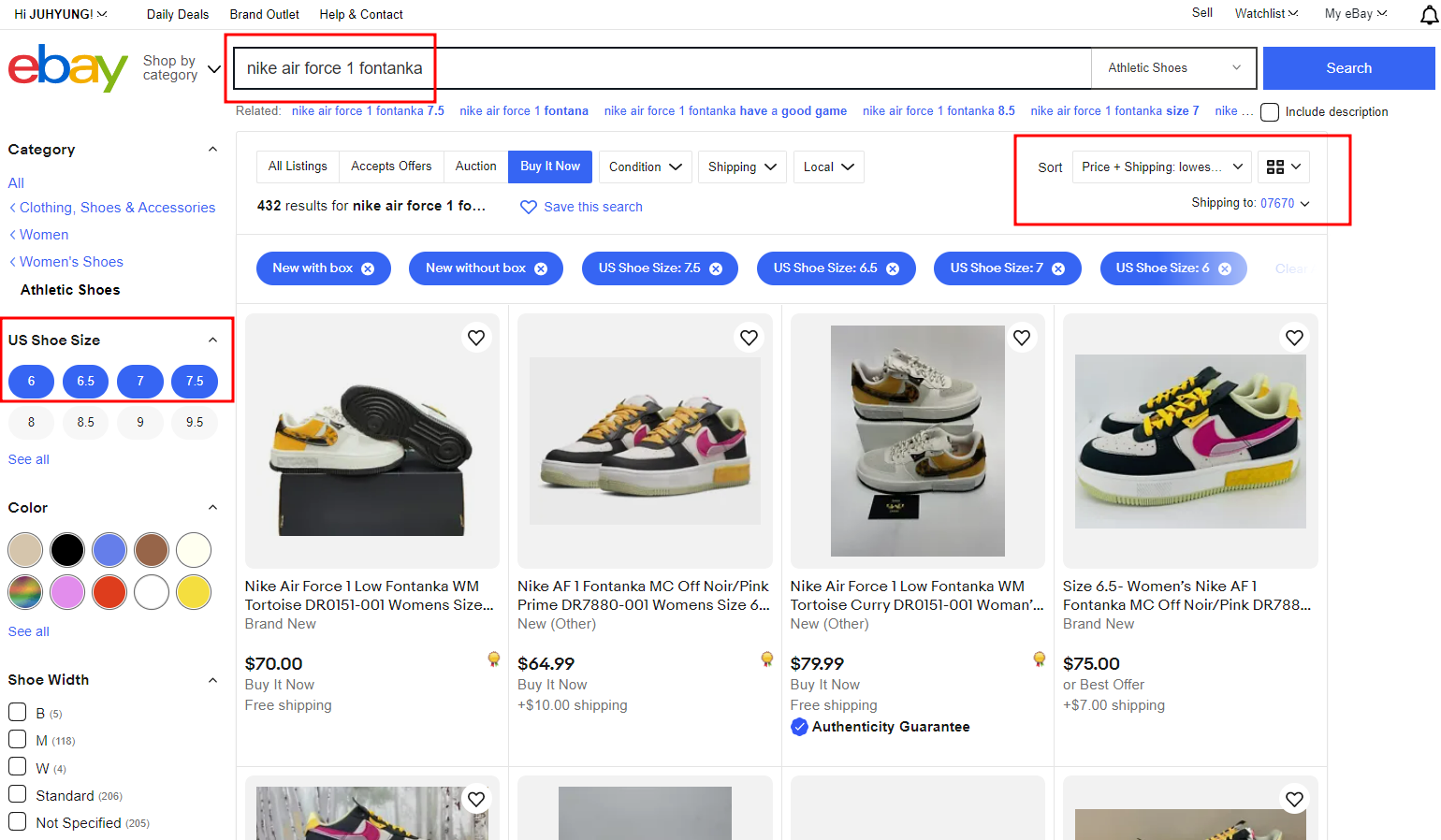Open the Watchlist menu
Image resolution: width=1441 pixels, height=840 pixels.
(x=1266, y=14)
